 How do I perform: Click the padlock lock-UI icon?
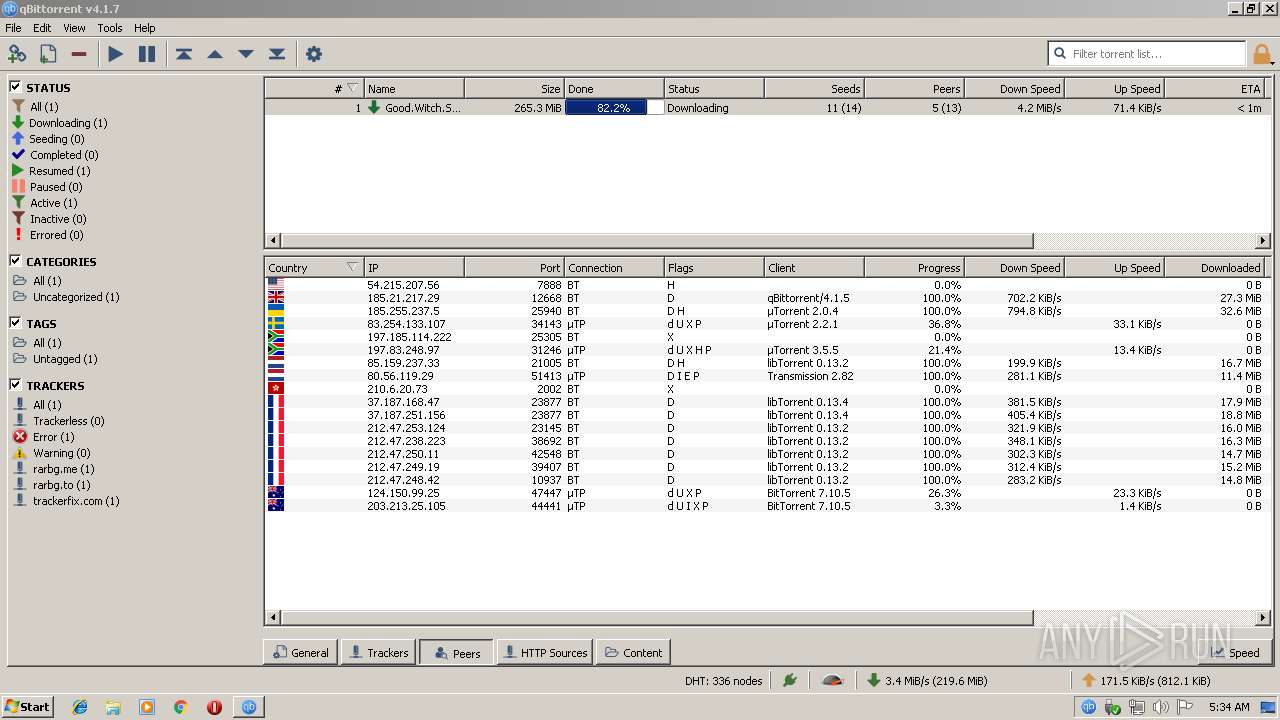(x=1262, y=54)
